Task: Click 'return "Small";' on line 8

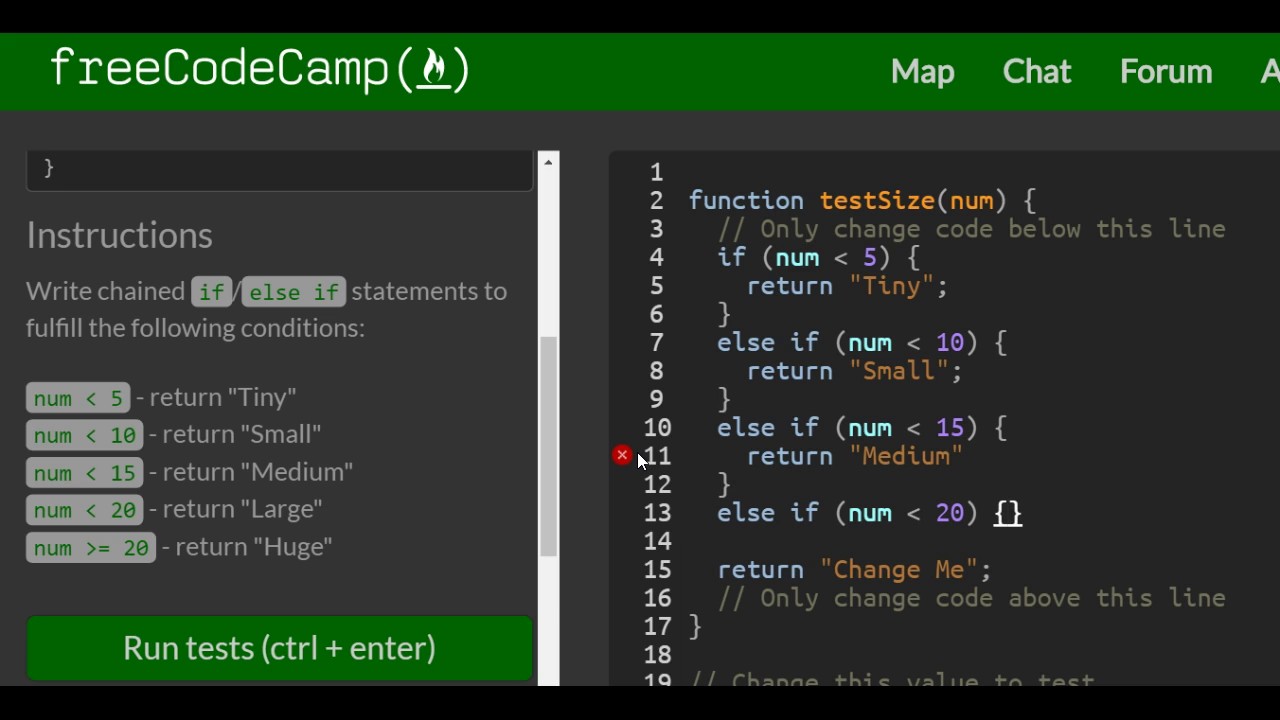Action: click(x=855, y=371)
